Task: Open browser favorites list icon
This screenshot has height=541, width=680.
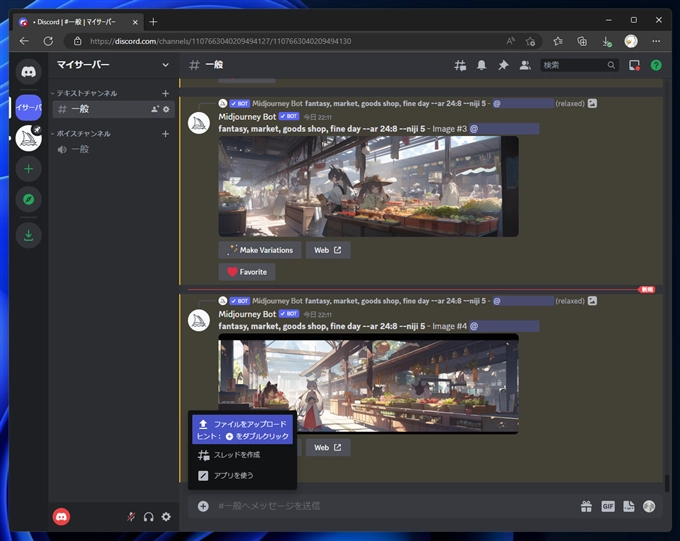Action: (558, 41)
